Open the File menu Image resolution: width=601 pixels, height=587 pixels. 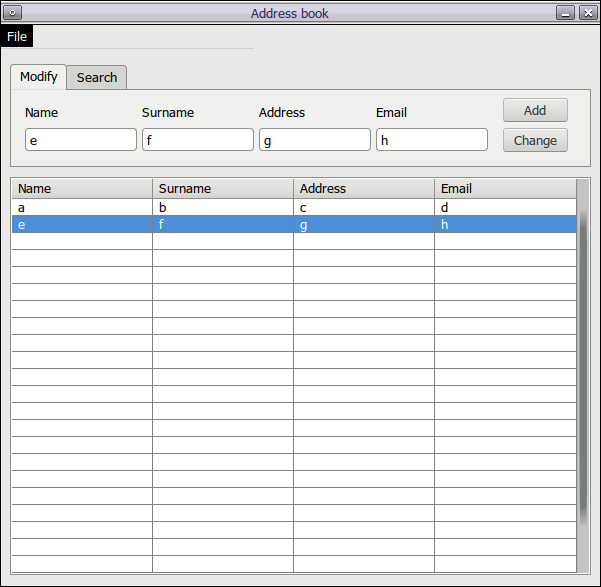(x=17, y=36)
